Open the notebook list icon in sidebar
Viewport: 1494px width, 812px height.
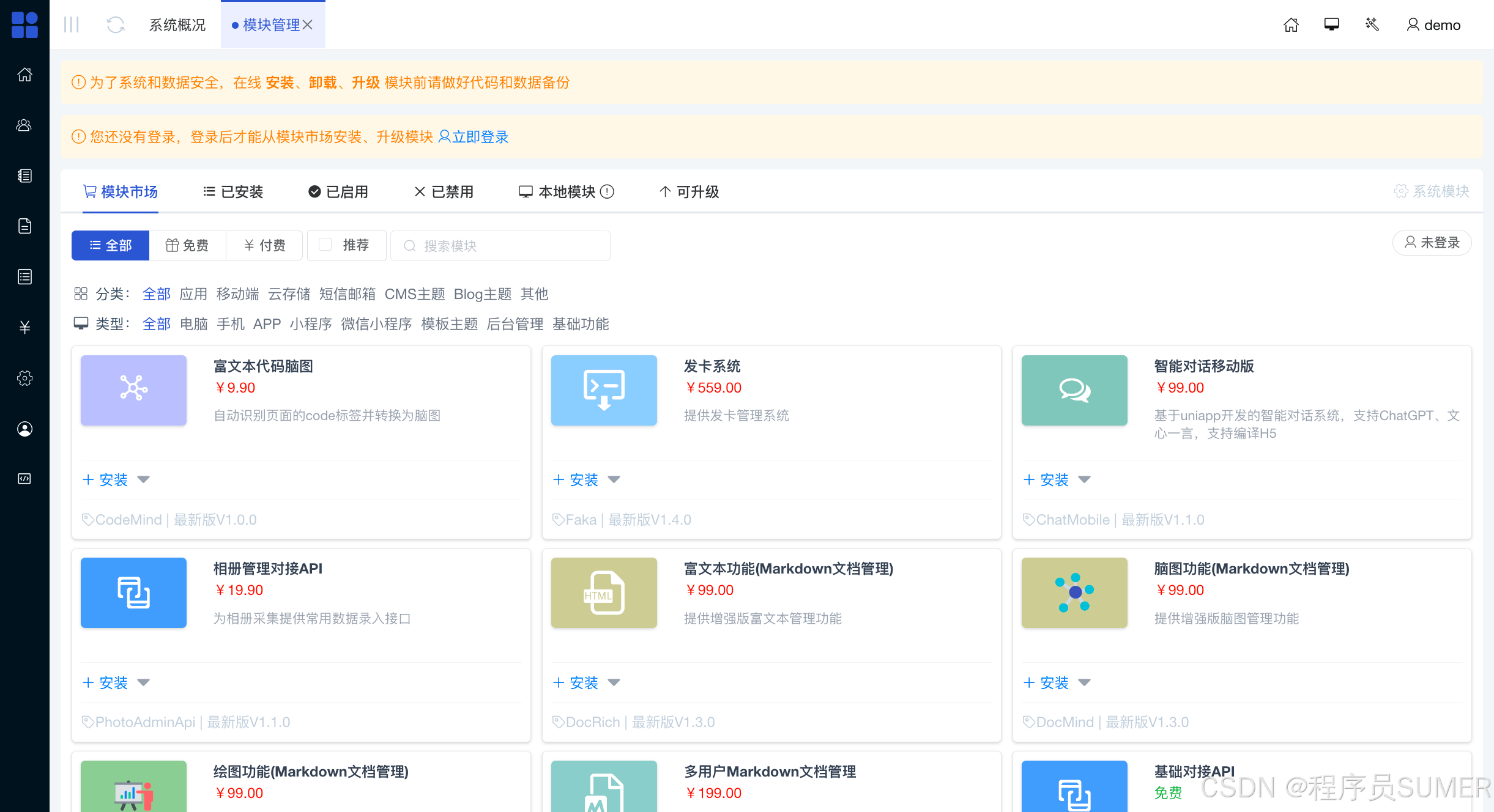[24, 176]
